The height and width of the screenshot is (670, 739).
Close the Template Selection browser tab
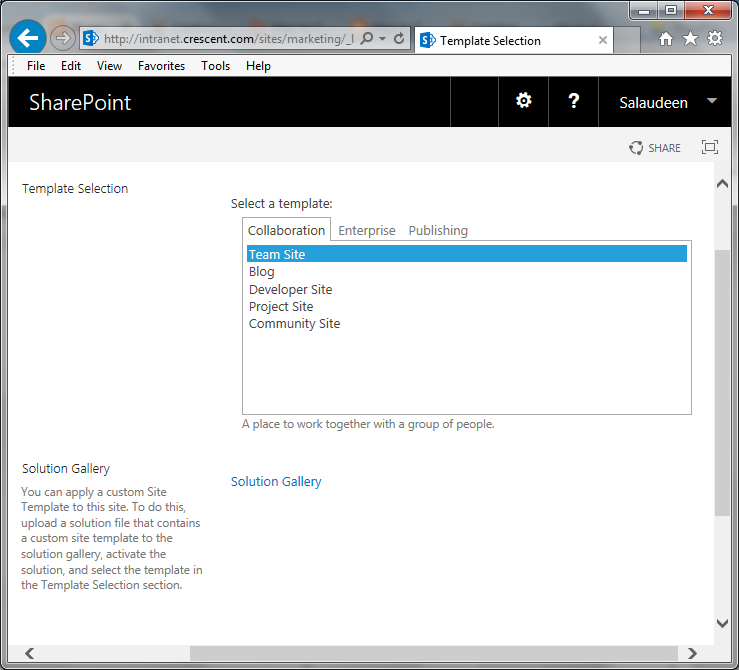tap(602, 40)
